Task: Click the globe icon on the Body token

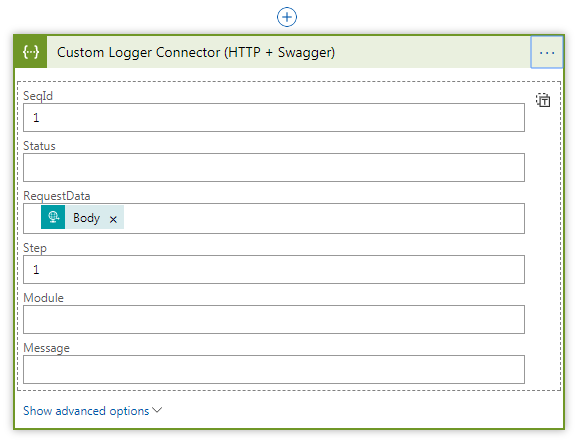Action: point(53,217)
